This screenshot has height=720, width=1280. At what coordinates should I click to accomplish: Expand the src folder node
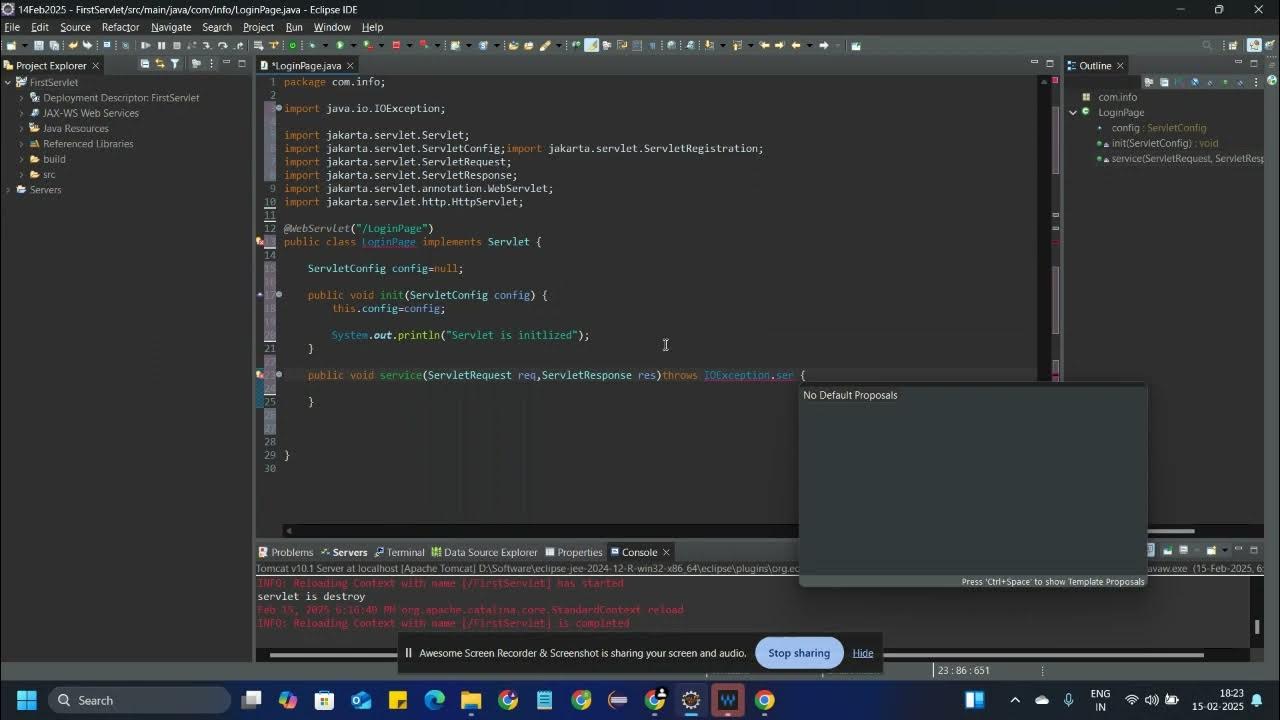tap(21, 174)
